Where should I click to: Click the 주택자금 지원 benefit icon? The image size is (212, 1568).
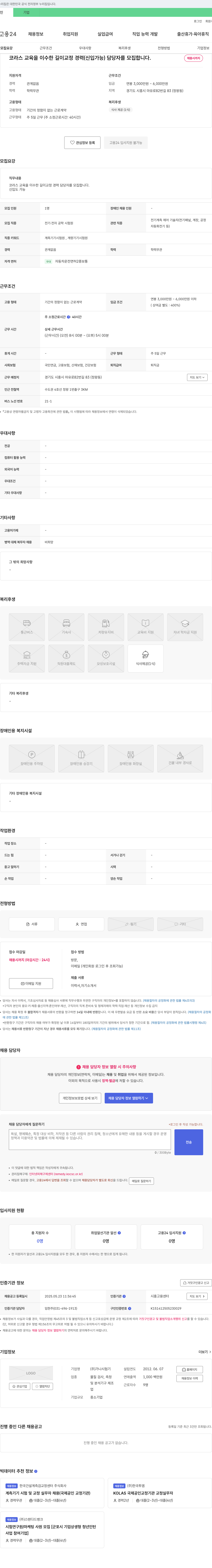point(27,659)
